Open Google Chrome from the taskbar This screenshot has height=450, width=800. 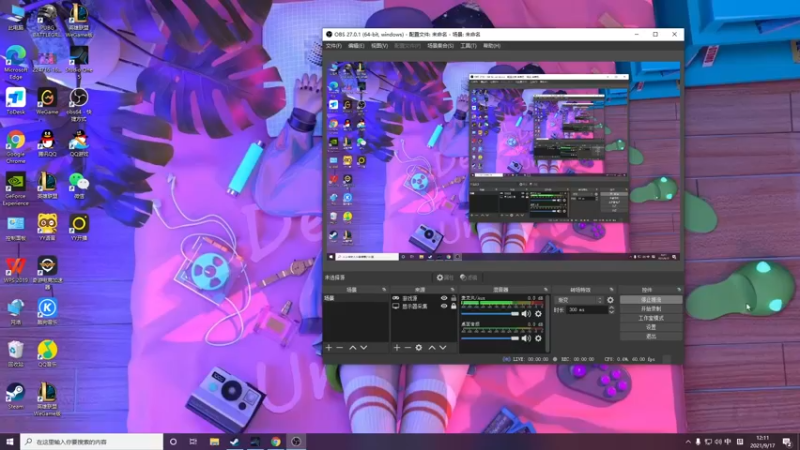click(x=276, y=442)
